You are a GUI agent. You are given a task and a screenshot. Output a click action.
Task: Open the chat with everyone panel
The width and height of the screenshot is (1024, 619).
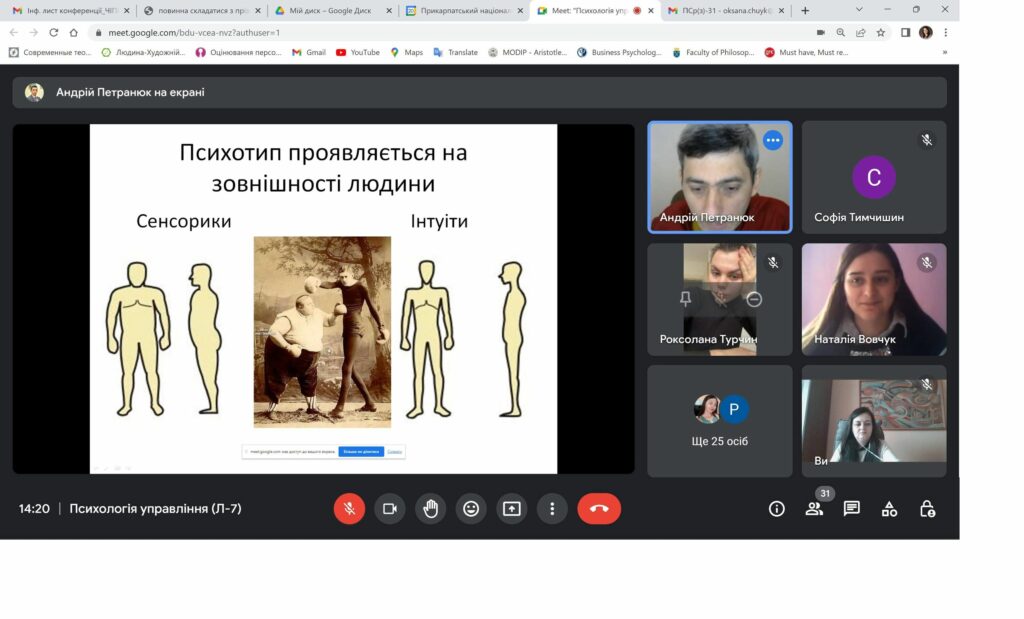[852, 509]
